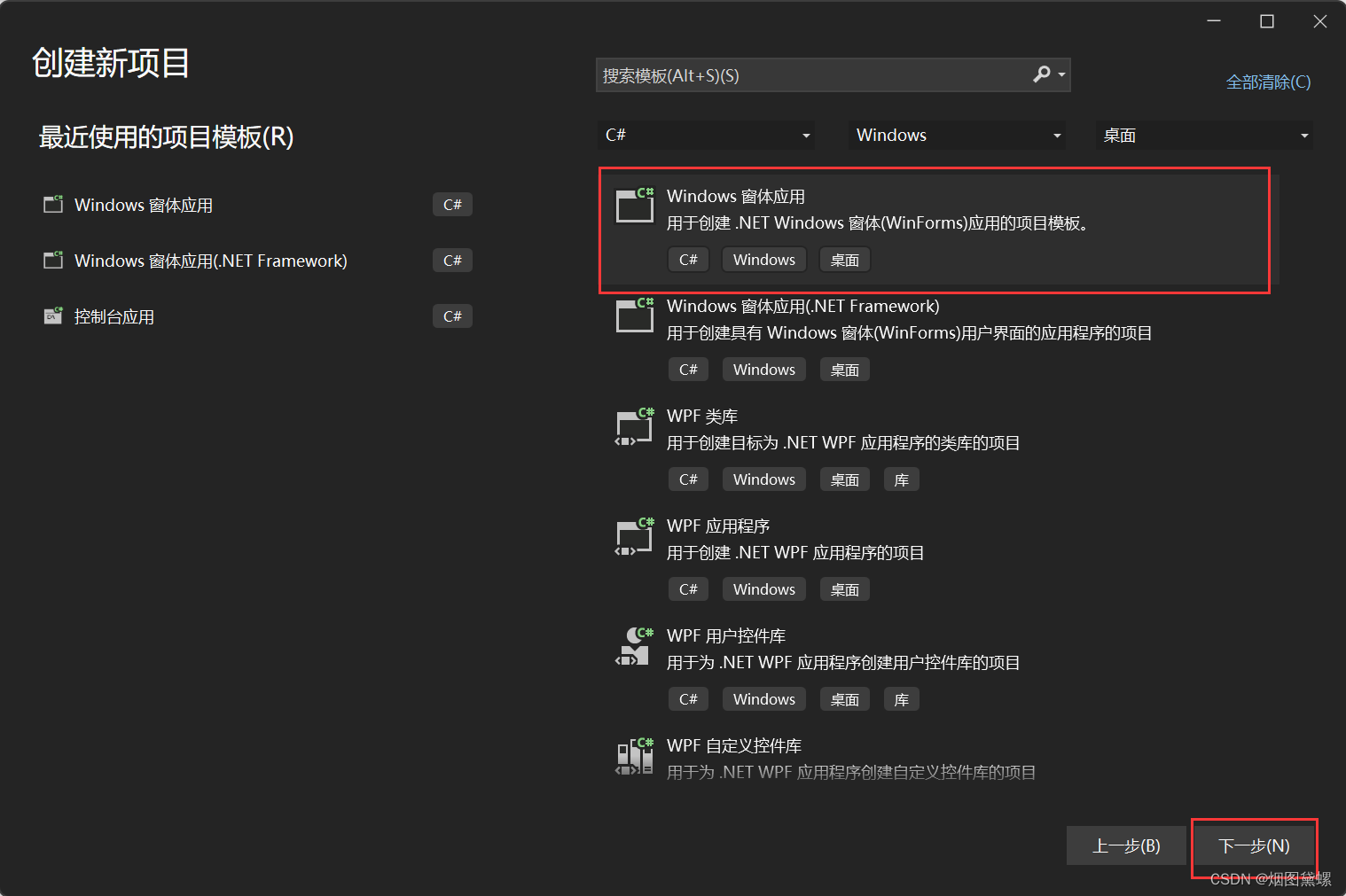This screenshot has height=896, width=1346.
Task: Click the WPF 类库 template icon
Action: (635, 426)
